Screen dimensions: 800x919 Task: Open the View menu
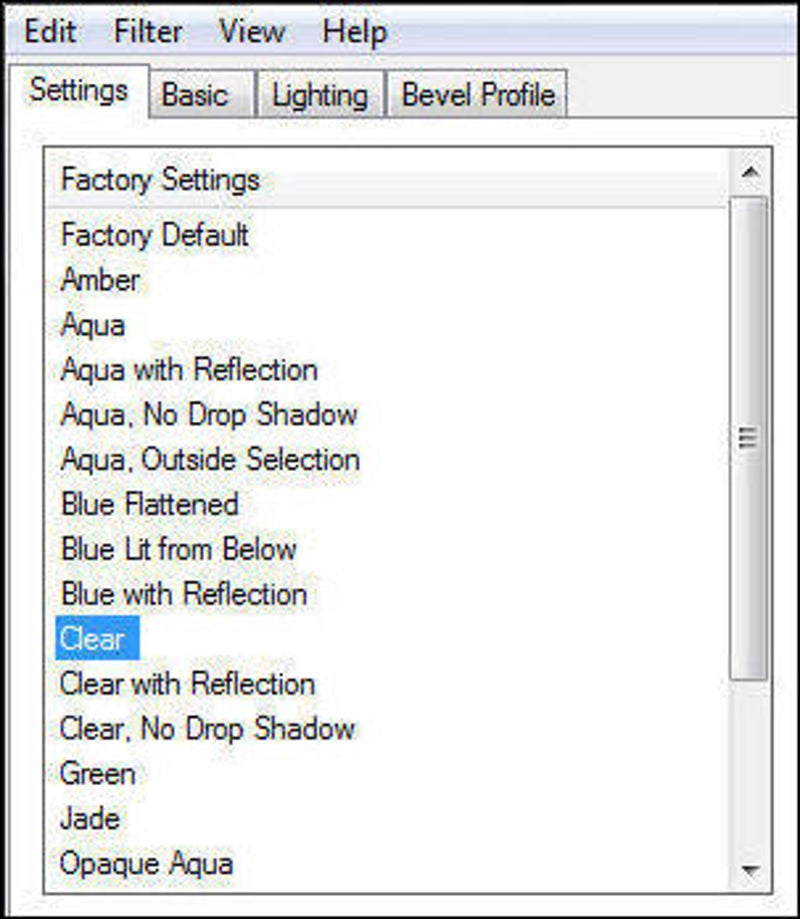click(251, 31)
